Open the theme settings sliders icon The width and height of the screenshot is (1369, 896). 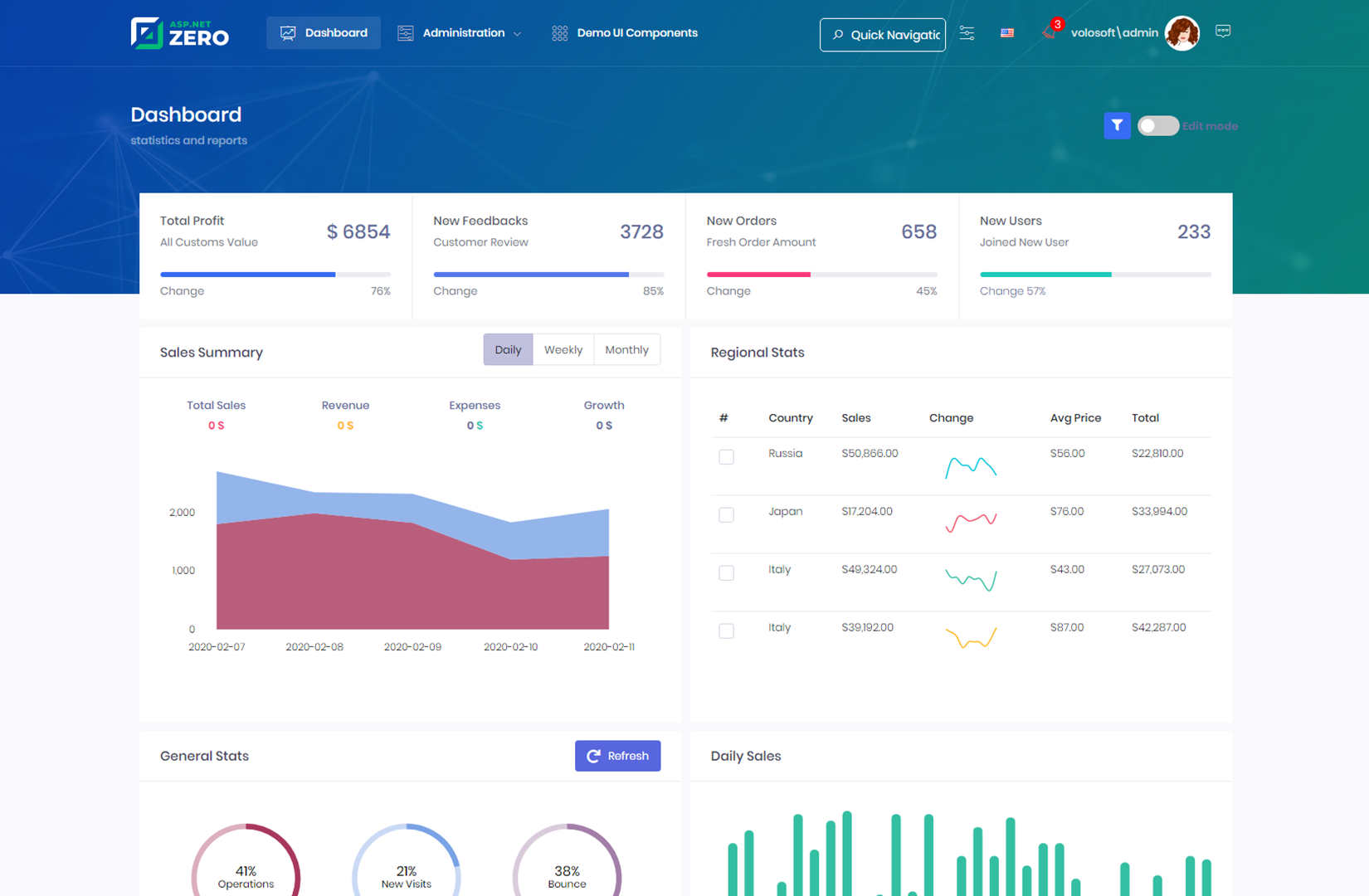tap(967, 33)
